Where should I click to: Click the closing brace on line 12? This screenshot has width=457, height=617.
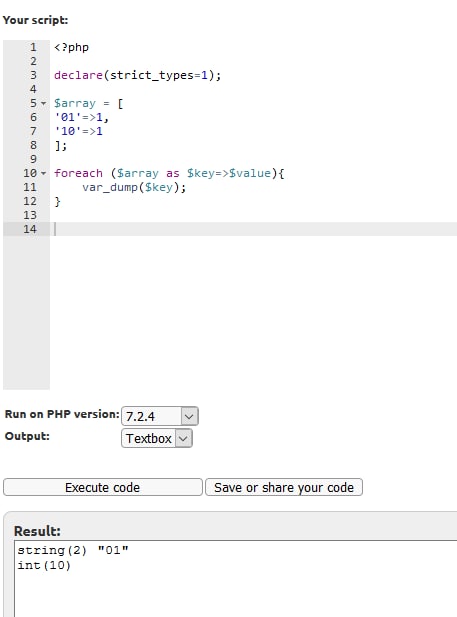coord(57,201)
